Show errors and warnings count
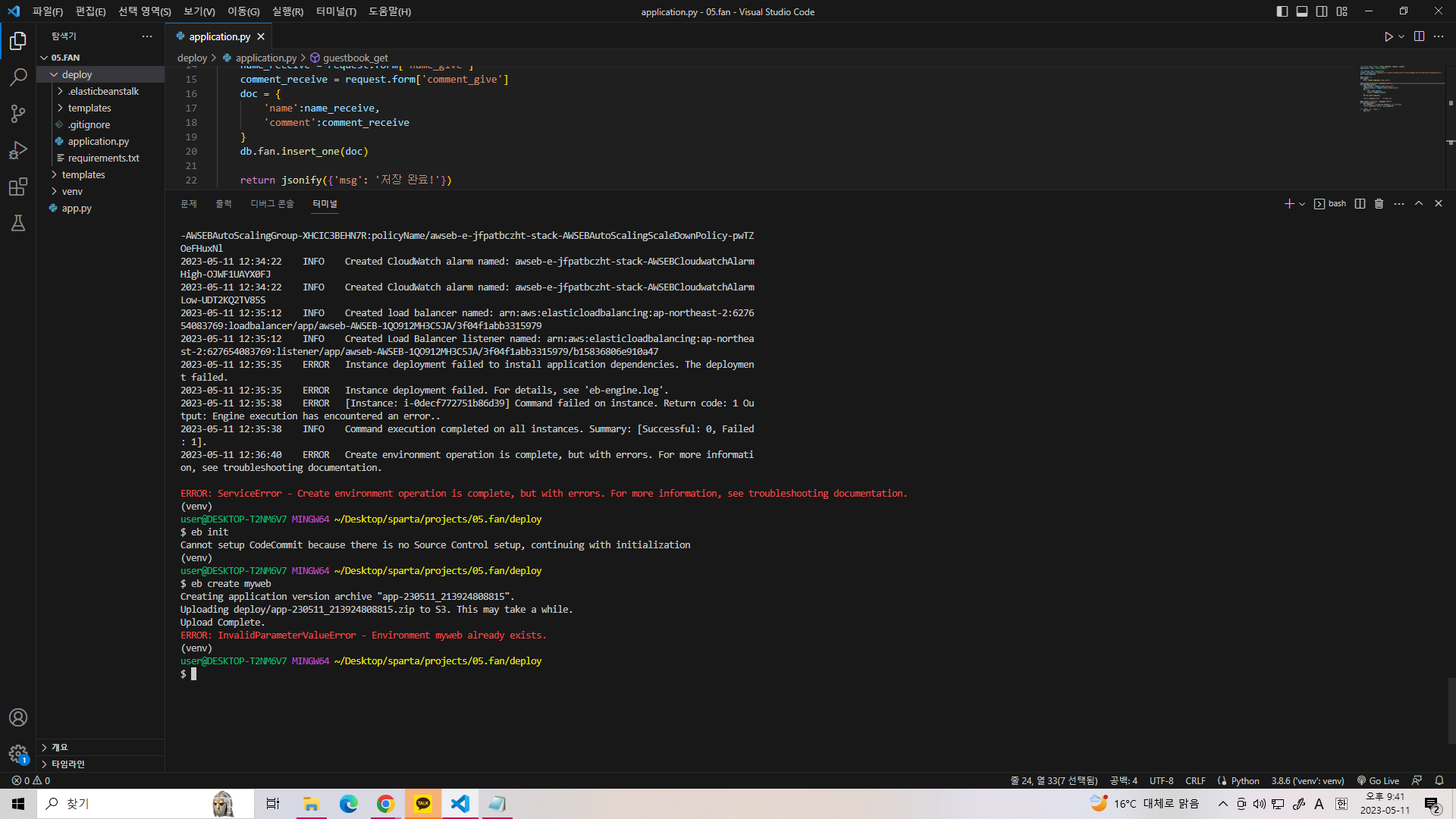The image size is (1456, 819). pyautogui.click(x=31, y=780)
